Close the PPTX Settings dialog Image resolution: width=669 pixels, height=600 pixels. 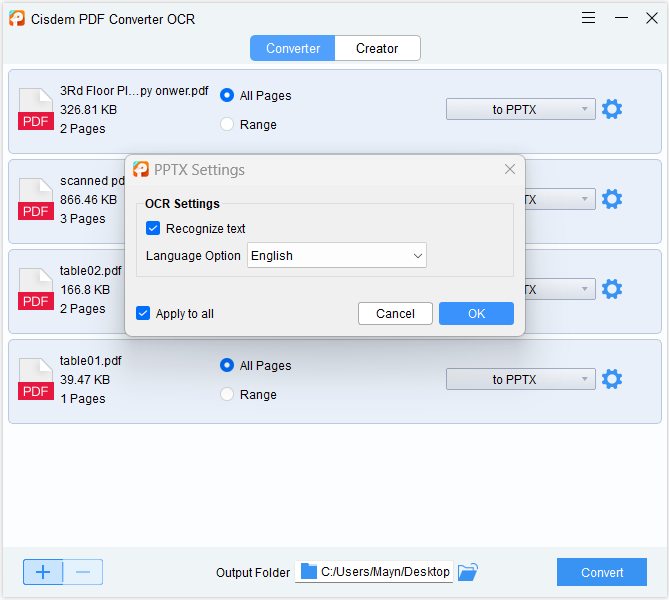510,170
